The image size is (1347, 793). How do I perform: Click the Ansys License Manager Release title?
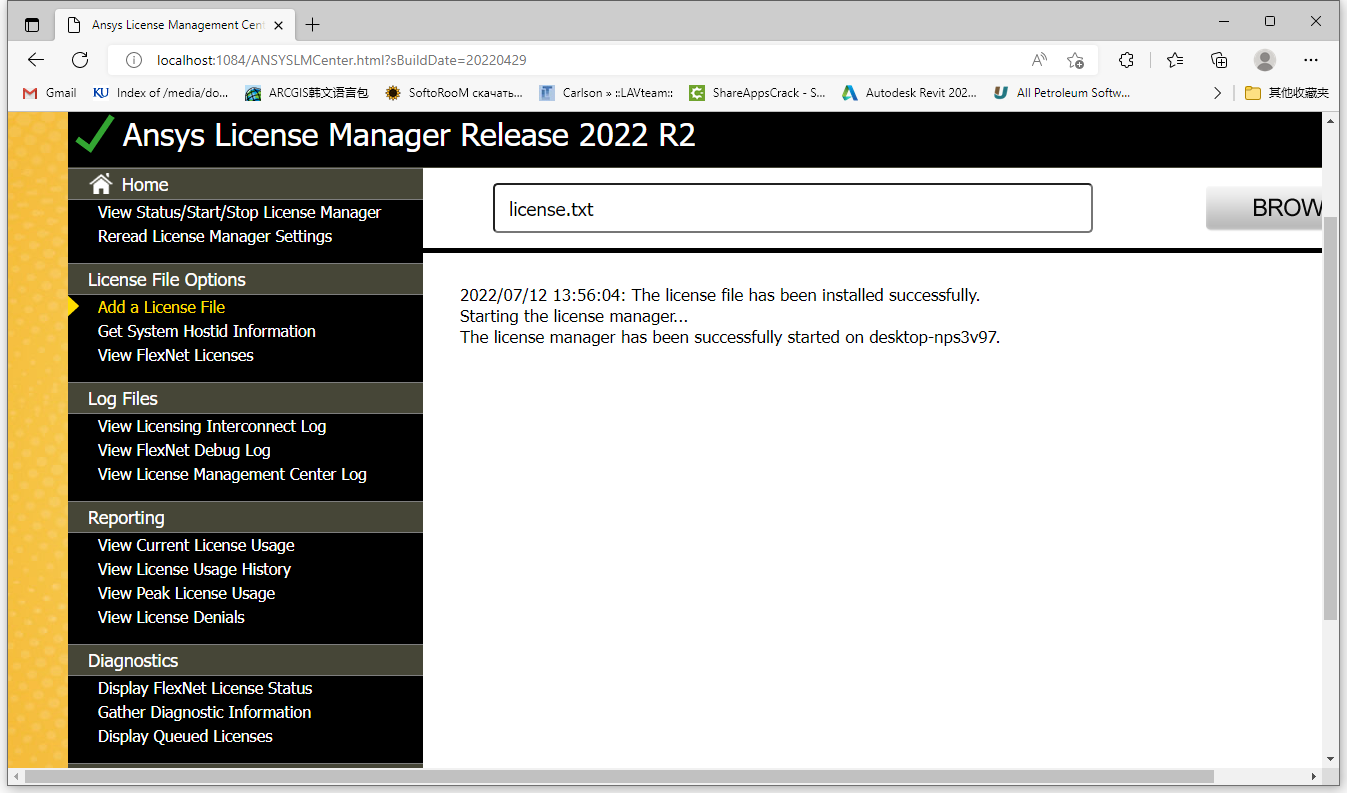pyautogui.click(x=408, y=135)
